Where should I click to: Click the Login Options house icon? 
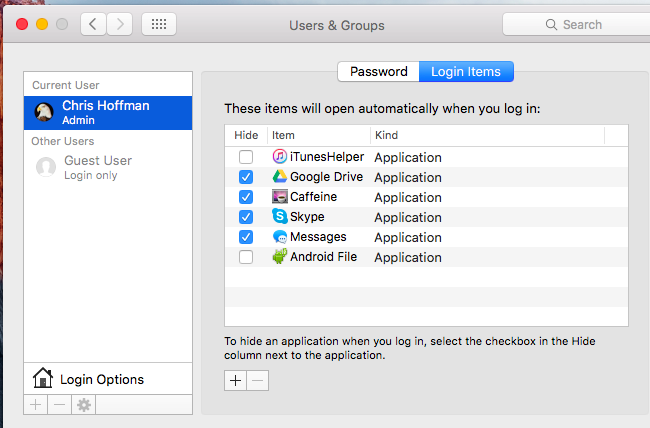pyautogui.click(x=42, y=378)
